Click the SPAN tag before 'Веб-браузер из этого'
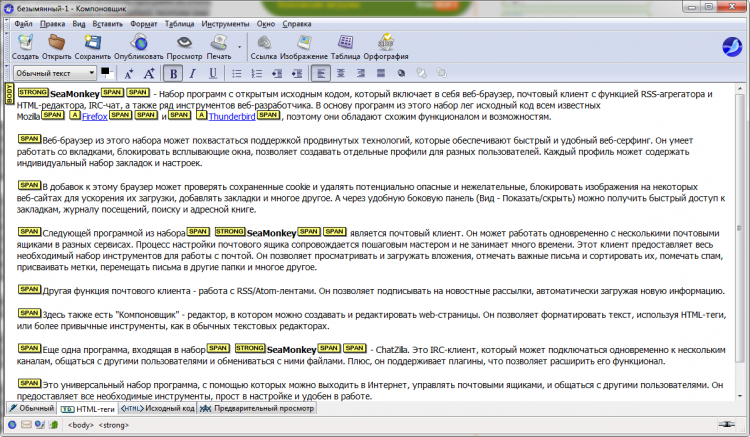 click(29, 139)
